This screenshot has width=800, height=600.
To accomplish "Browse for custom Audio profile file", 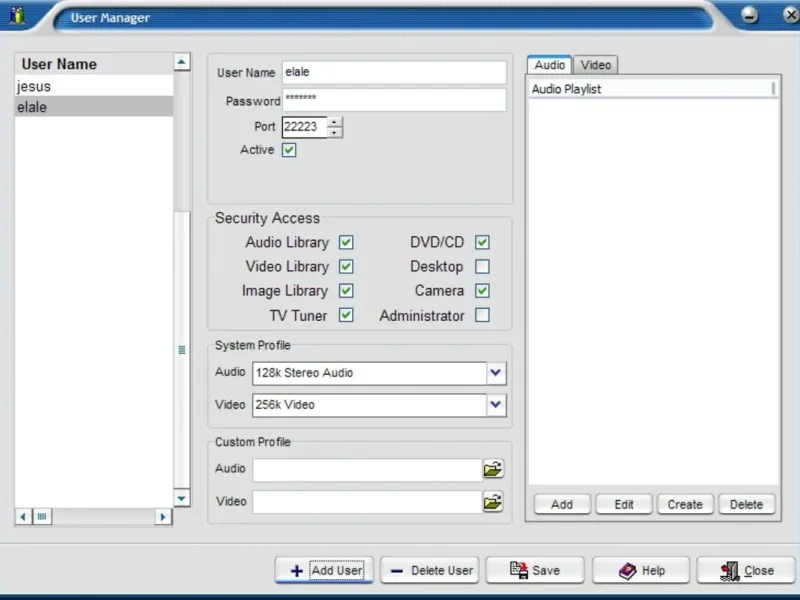I will (493, 469).
